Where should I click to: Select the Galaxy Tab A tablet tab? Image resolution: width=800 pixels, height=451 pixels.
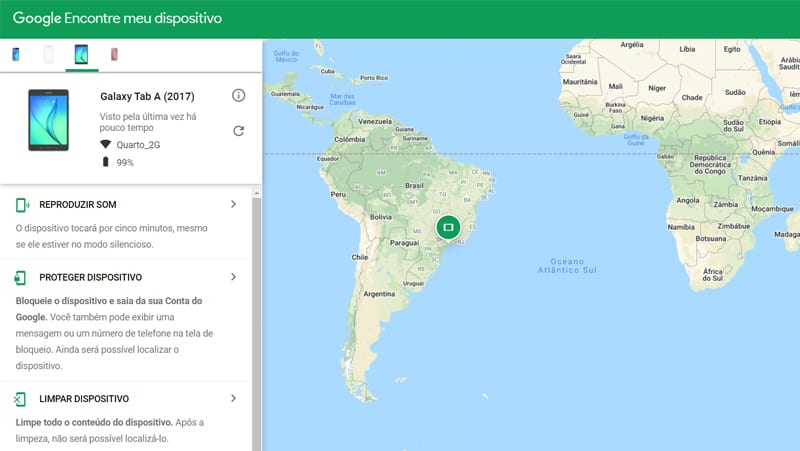82,54
